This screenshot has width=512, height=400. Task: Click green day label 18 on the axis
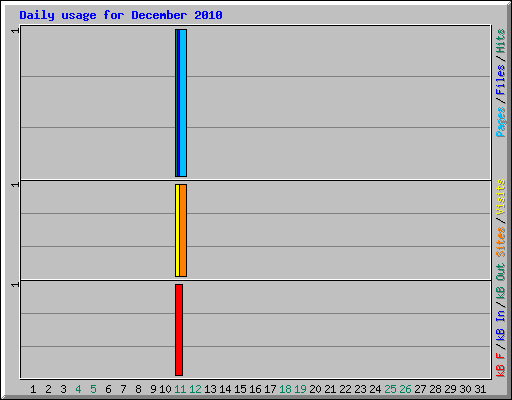[x=285, y=389]
